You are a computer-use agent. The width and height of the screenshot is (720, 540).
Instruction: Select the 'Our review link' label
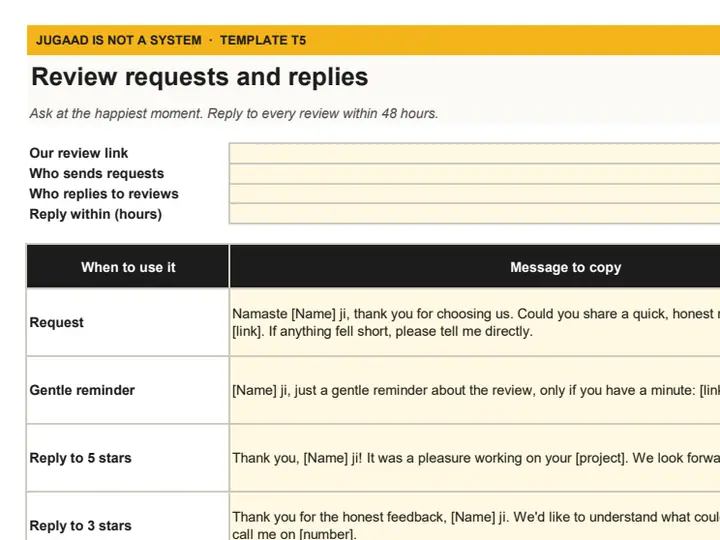tap(79, 153)
